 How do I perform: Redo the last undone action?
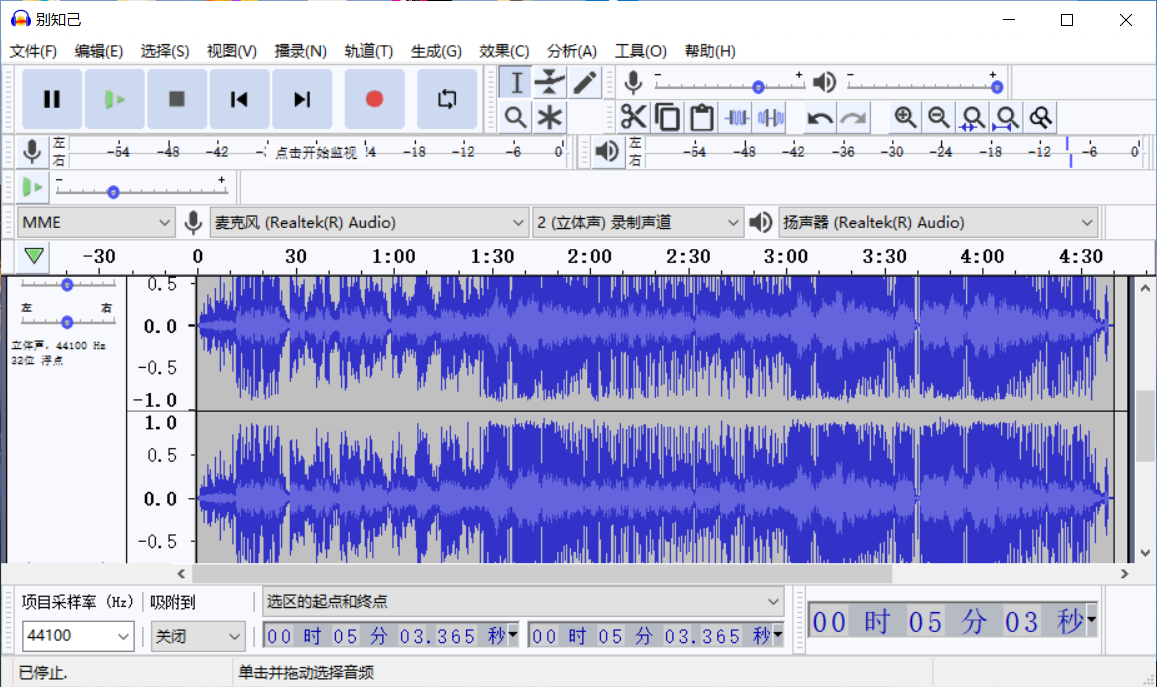853,117
